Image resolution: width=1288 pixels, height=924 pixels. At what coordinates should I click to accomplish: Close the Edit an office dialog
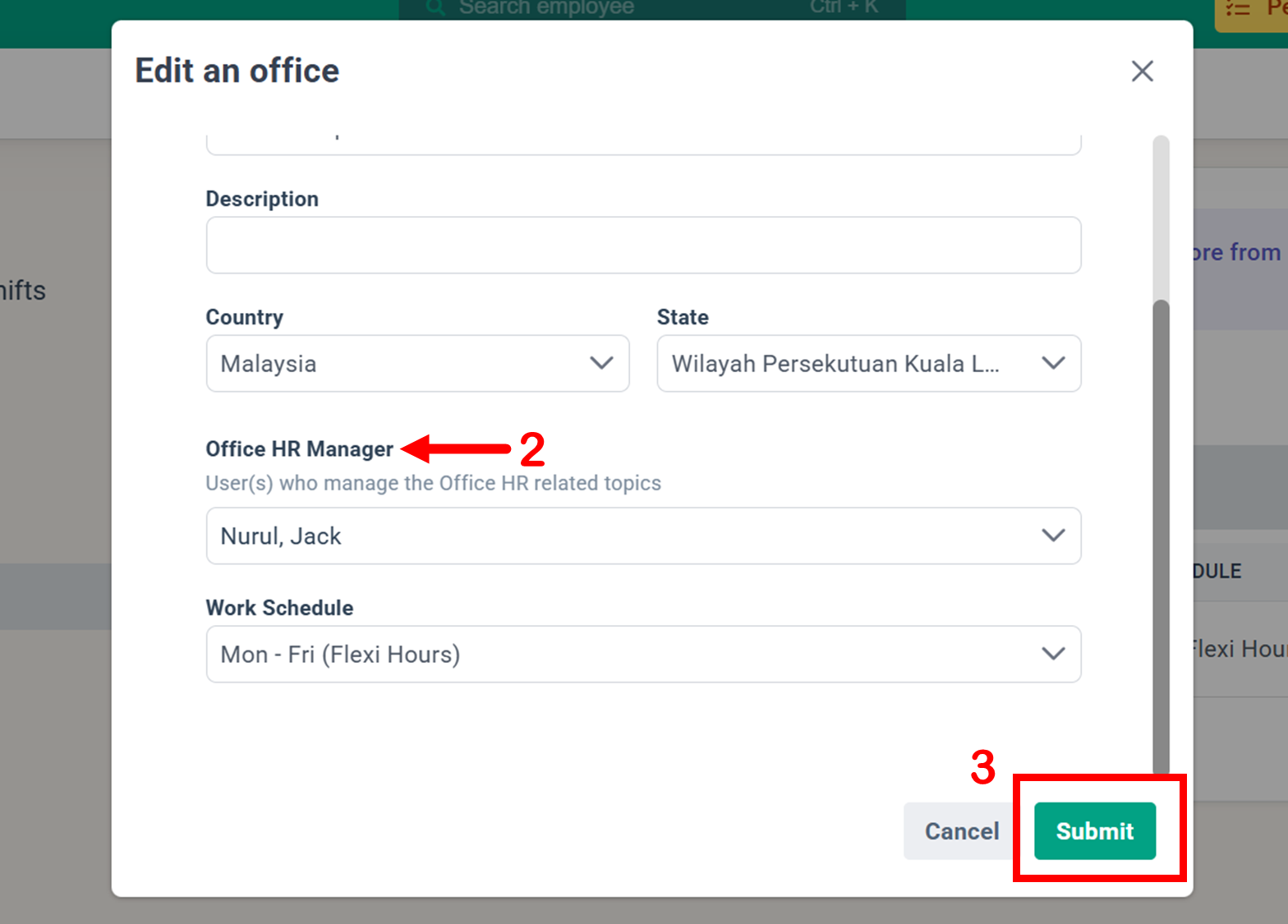coord(1142,71)
